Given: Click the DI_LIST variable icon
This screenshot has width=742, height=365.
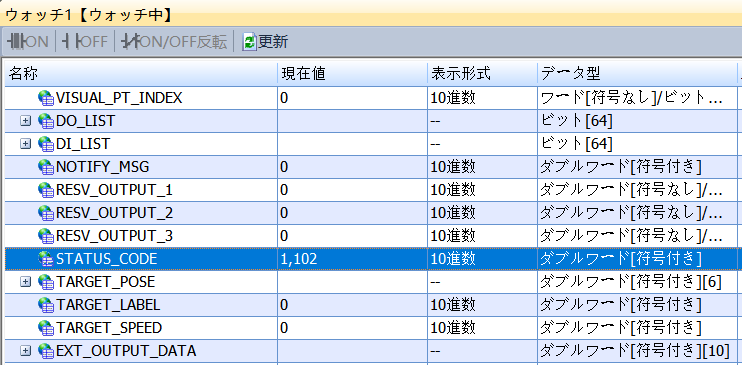Looking at the screenshot, I should (x=46, y=144).
